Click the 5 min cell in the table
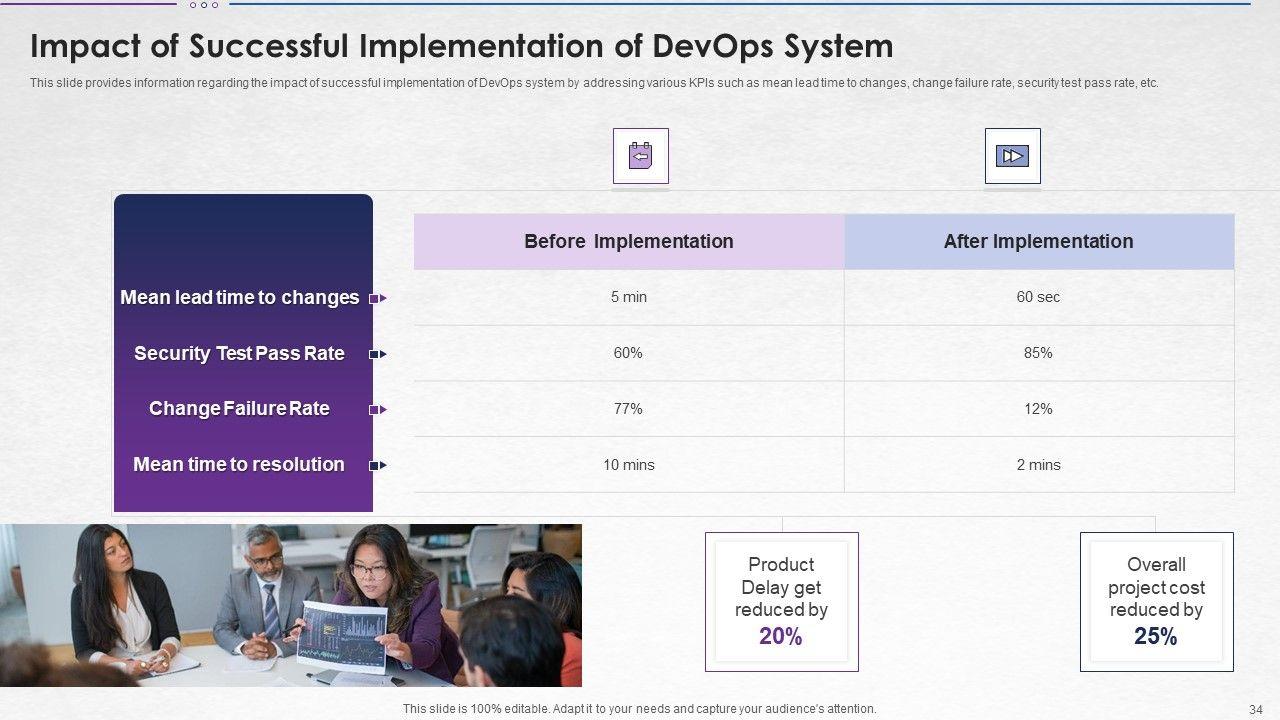This screenshot has height=720, width=1280. pyautogui.click(x=628, y=297)
